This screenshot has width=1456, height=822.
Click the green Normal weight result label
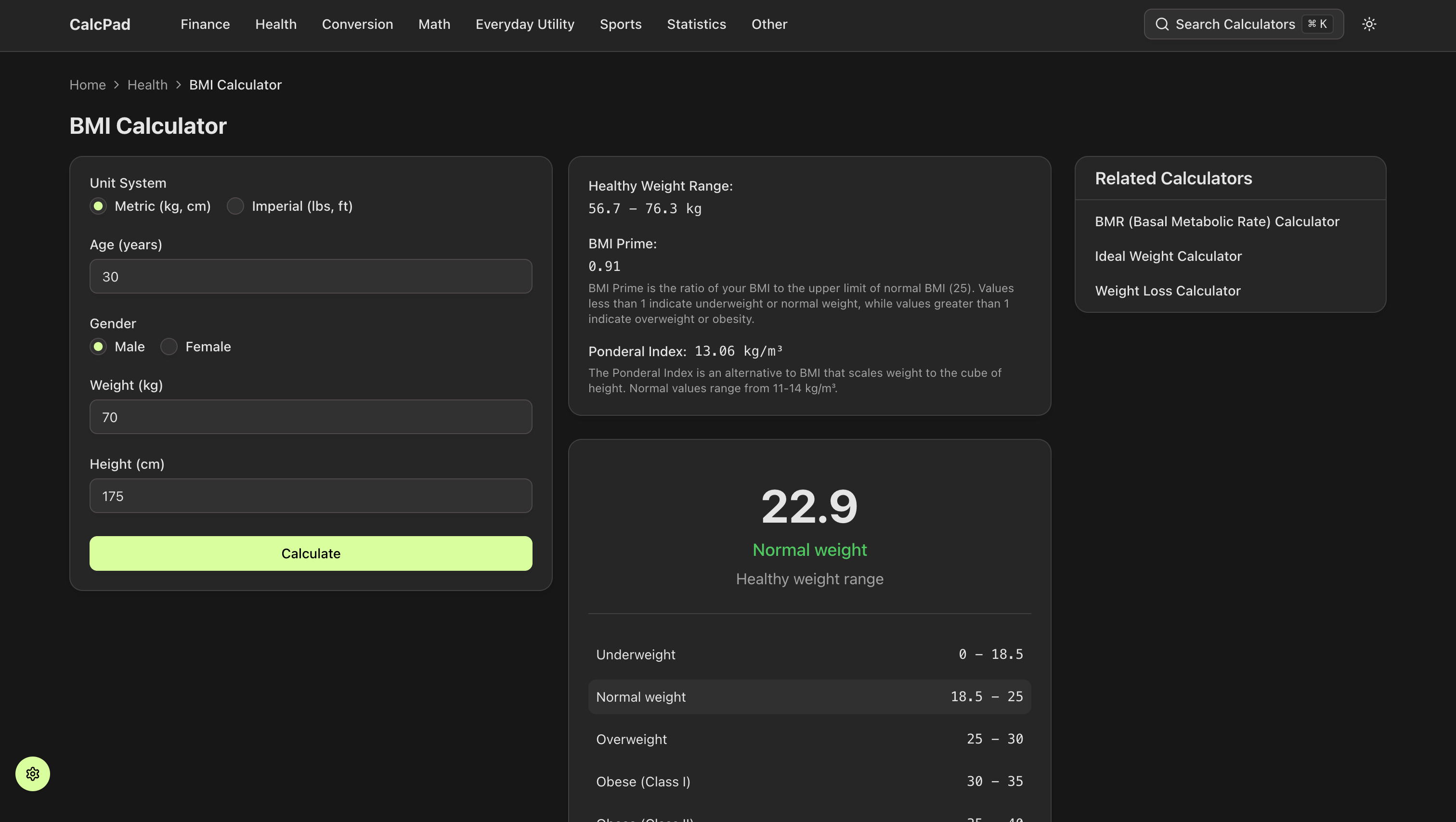809,550
